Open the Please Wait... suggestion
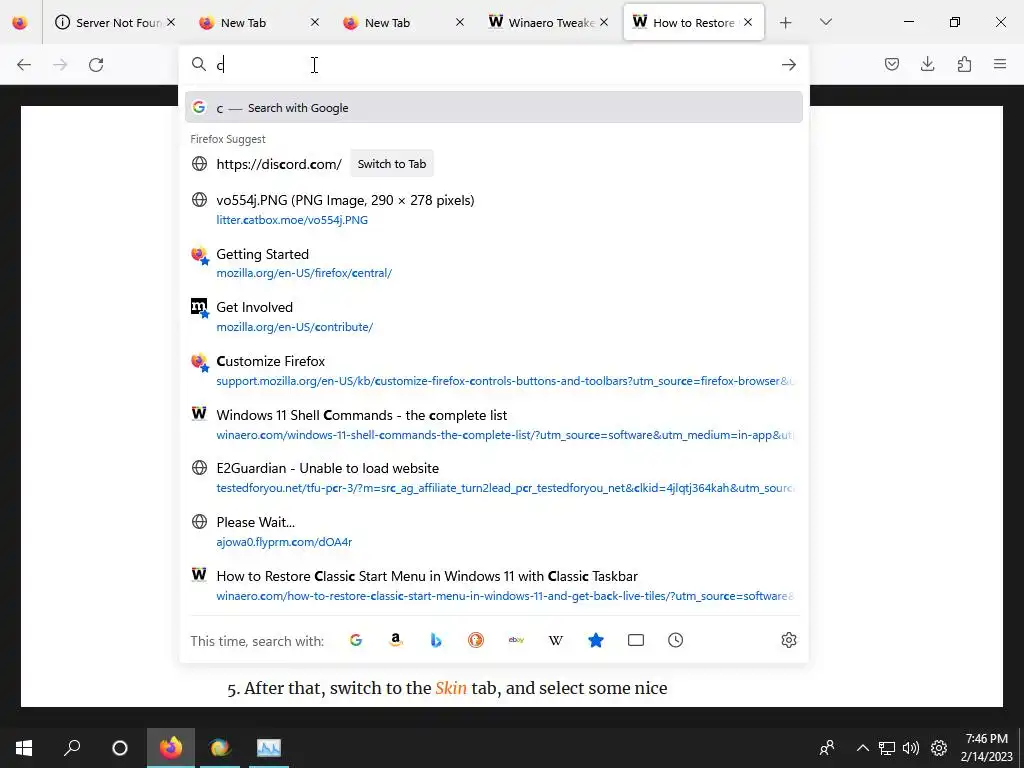 point(494,532)
